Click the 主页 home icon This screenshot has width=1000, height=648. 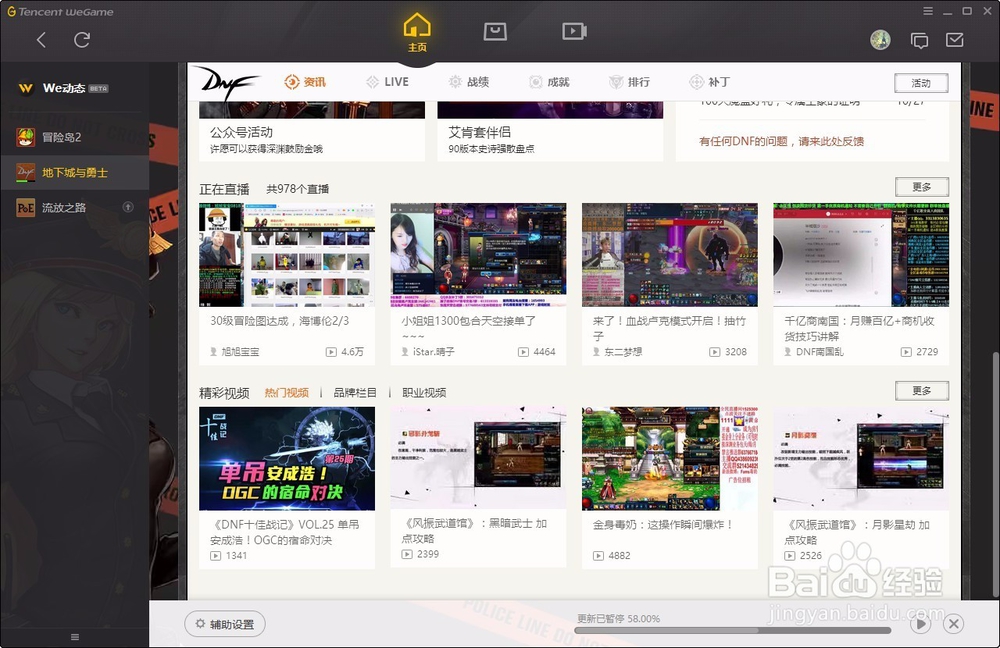tap(417, 30)
